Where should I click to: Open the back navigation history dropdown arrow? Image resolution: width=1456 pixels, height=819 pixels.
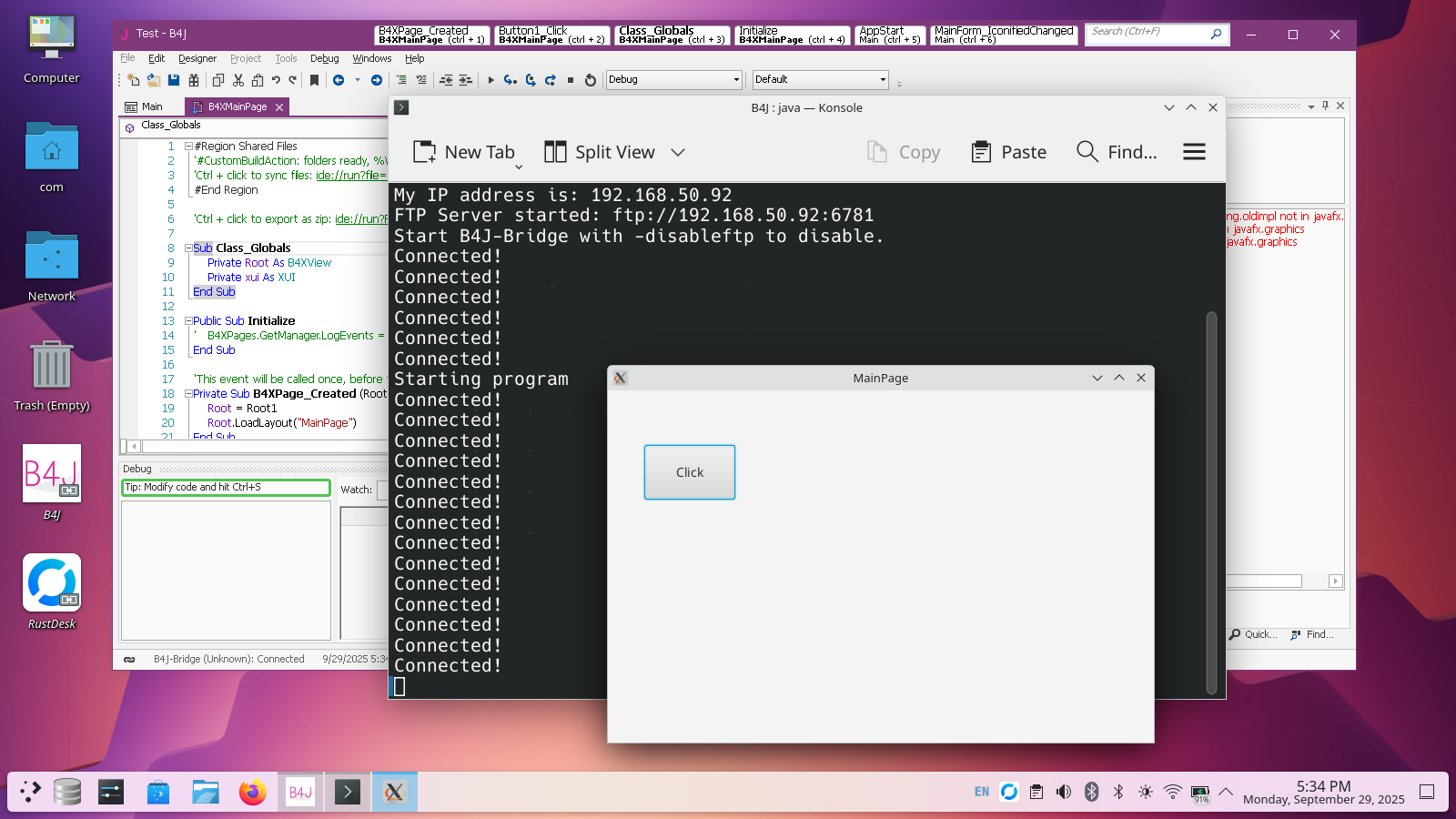pos(358,80)
